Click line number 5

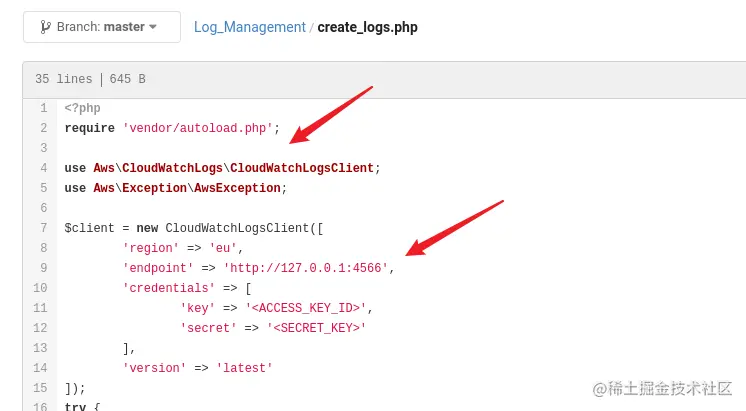point(44,188)
